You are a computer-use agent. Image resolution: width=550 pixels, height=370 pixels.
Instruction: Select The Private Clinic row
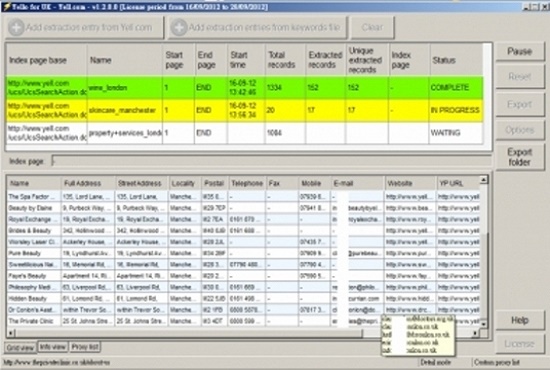(243, 321)
